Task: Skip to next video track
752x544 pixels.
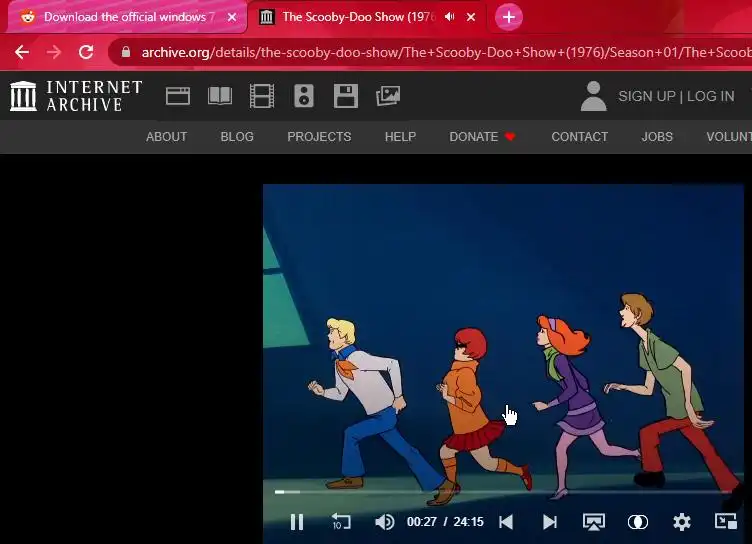Action: [550, 522]
